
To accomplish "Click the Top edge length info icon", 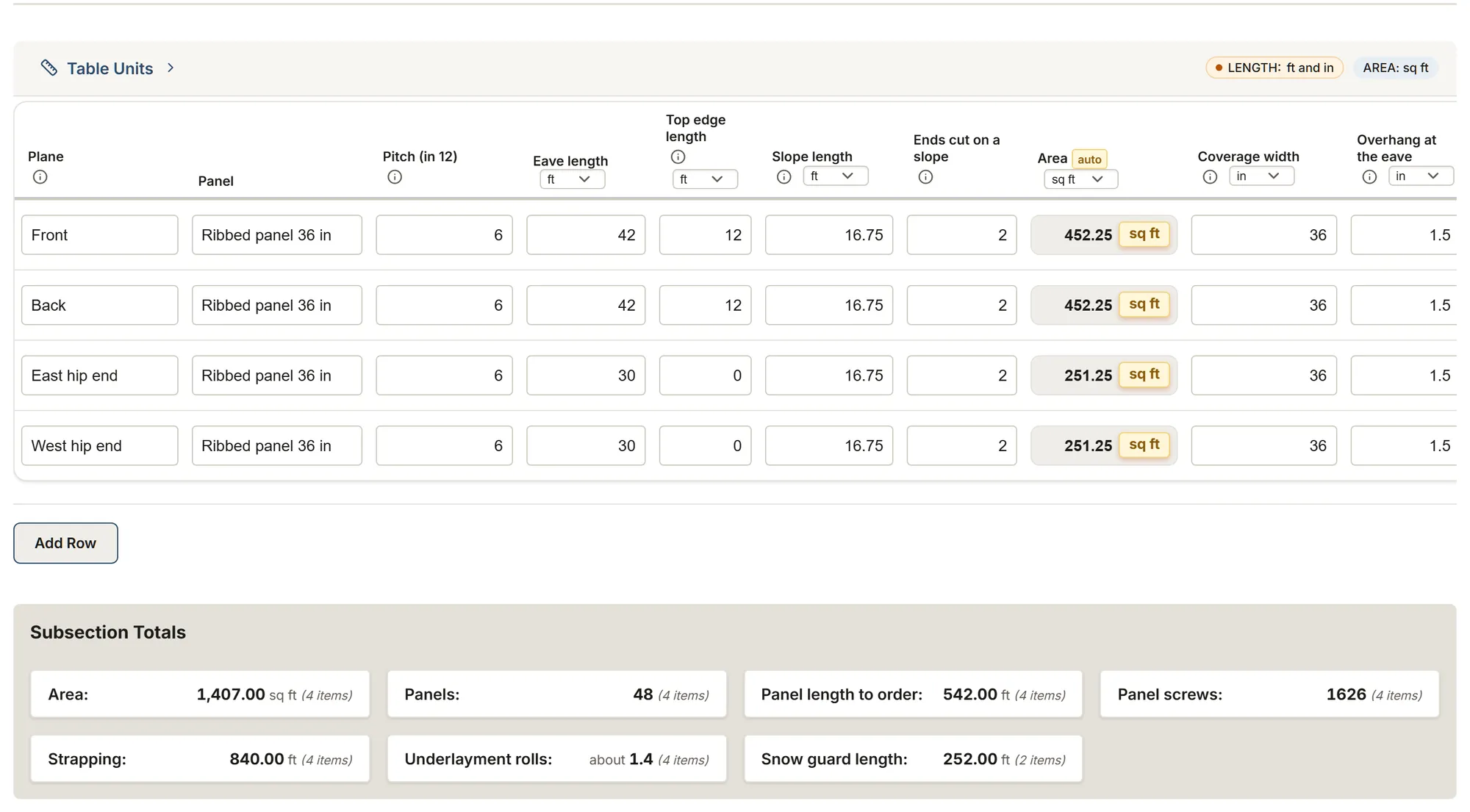I will pos(678,157).
